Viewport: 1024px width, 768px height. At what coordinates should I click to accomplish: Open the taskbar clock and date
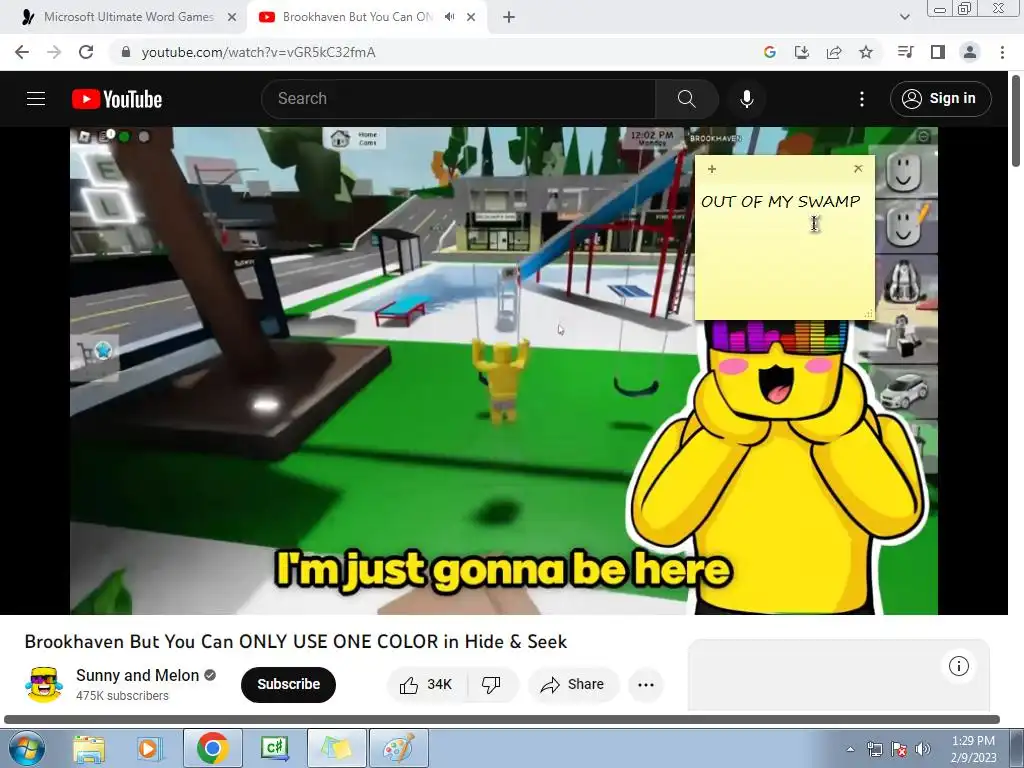973,749
